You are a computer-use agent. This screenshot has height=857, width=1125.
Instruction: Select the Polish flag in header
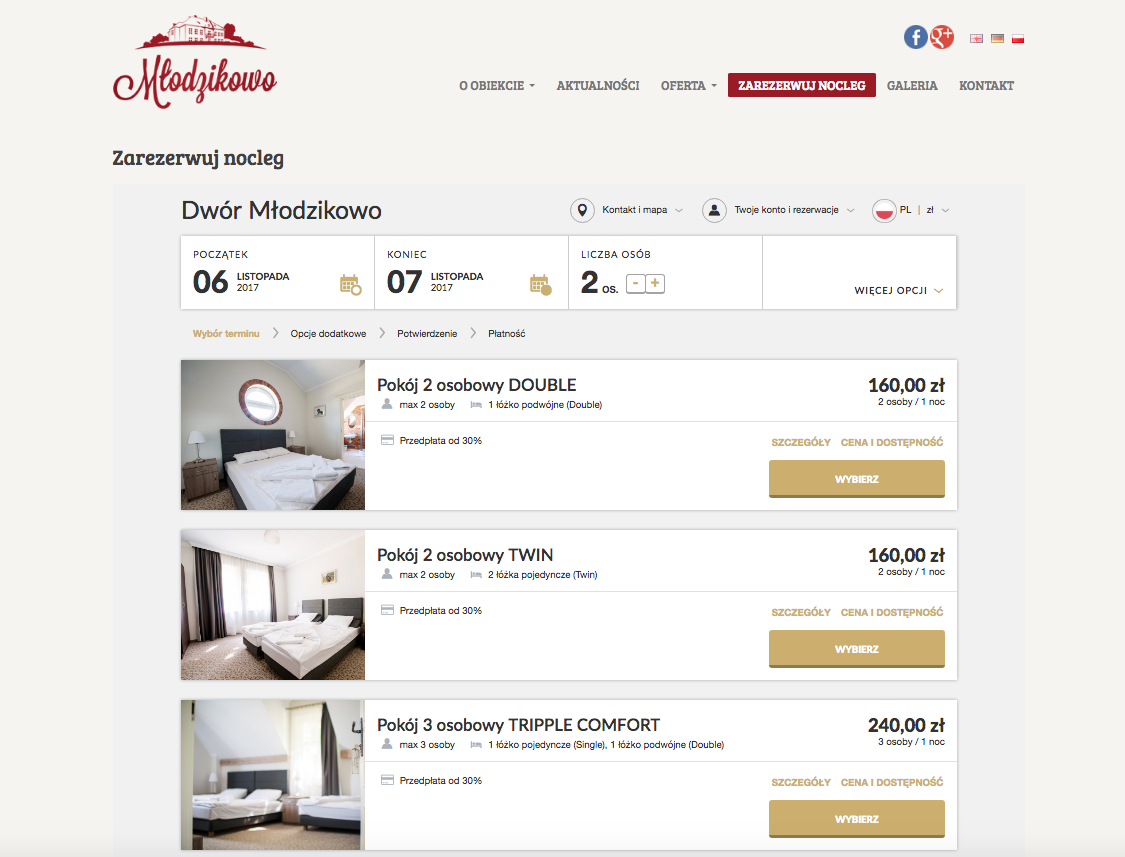(x=1017, y=39)
